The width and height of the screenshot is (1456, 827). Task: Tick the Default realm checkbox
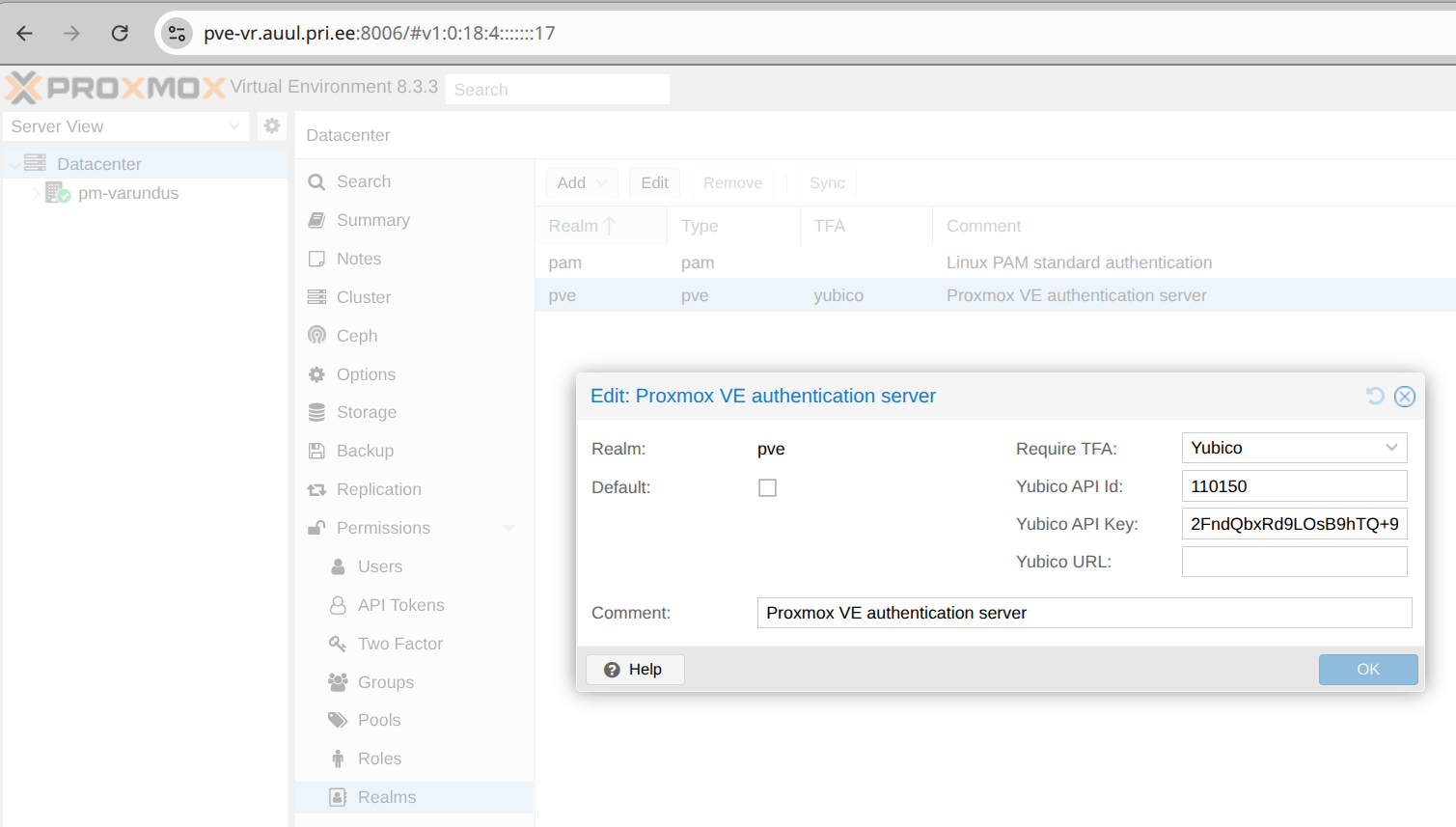(x=767, y=488)
